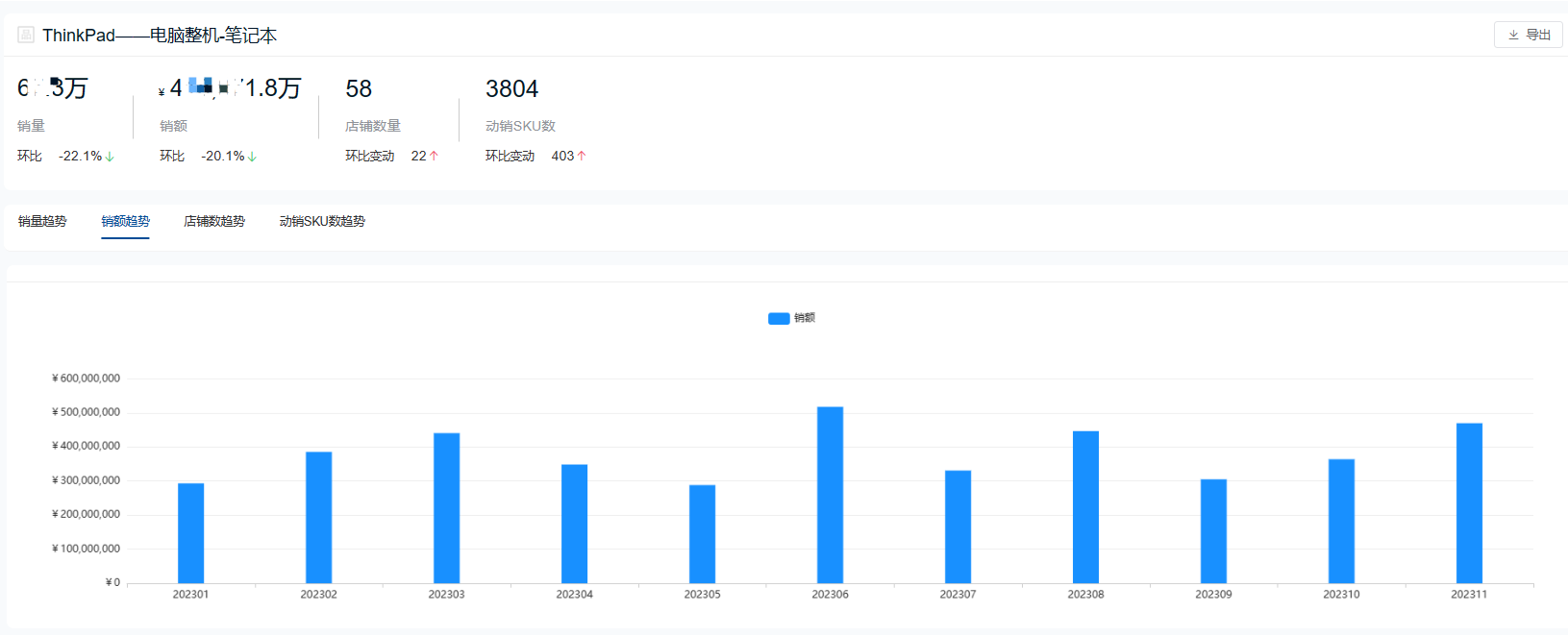Click the -20.1% 销额 change value
This screenshot has width=1568, height=635.
coord(222,156)
